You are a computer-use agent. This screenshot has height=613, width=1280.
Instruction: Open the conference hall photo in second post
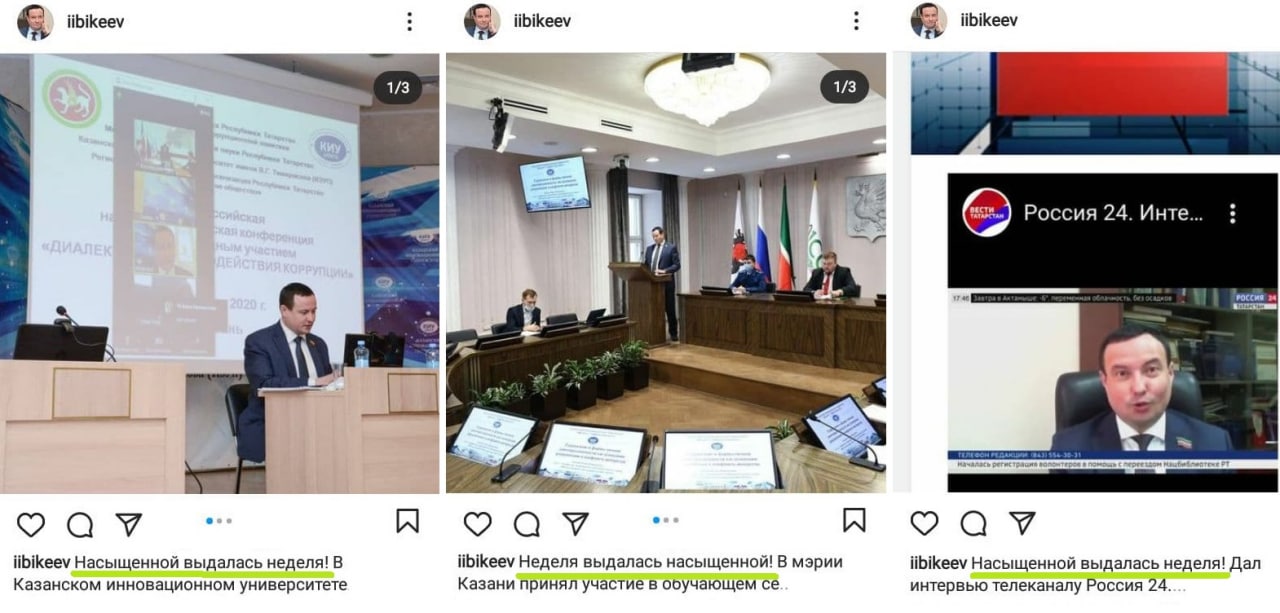coord(666,272)
